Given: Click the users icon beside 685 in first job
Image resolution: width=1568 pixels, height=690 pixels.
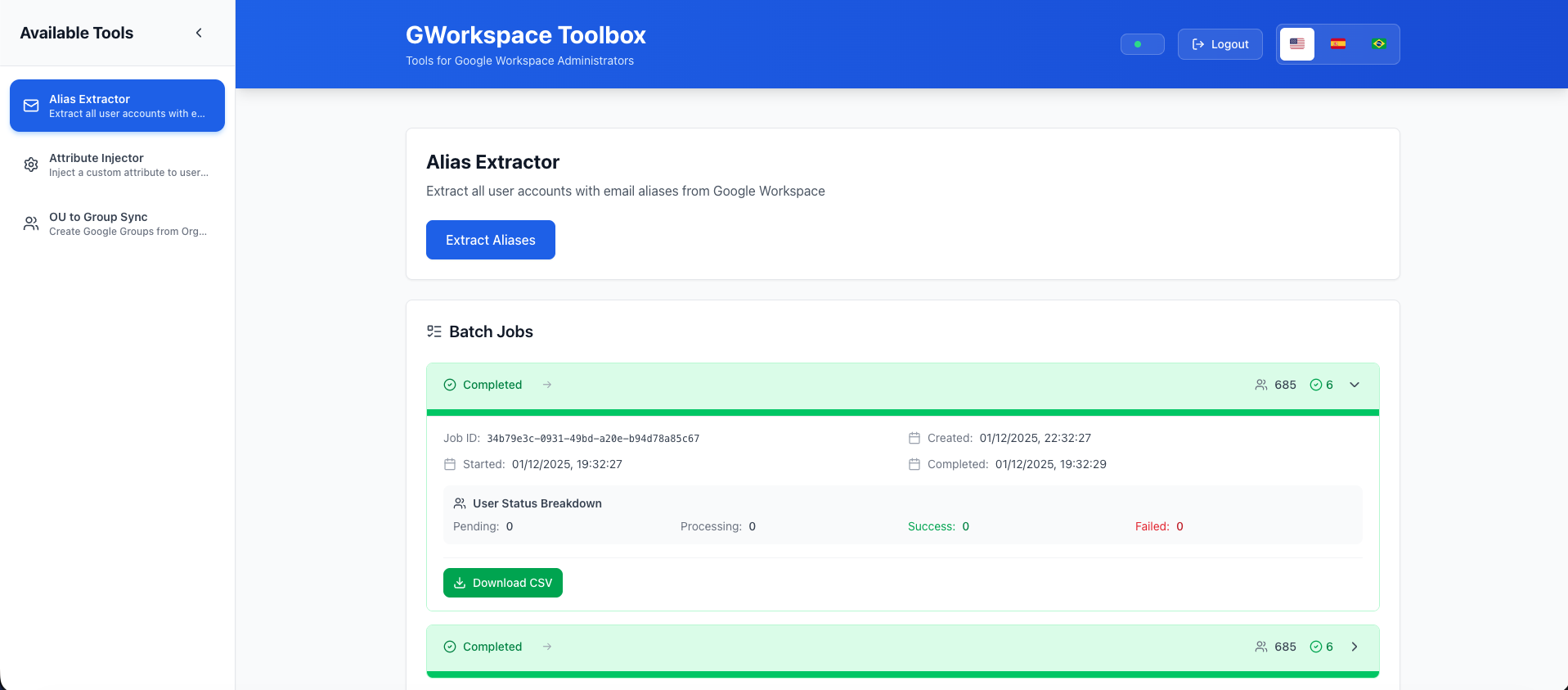Looking at the screenshot, I should [1261, 385].
